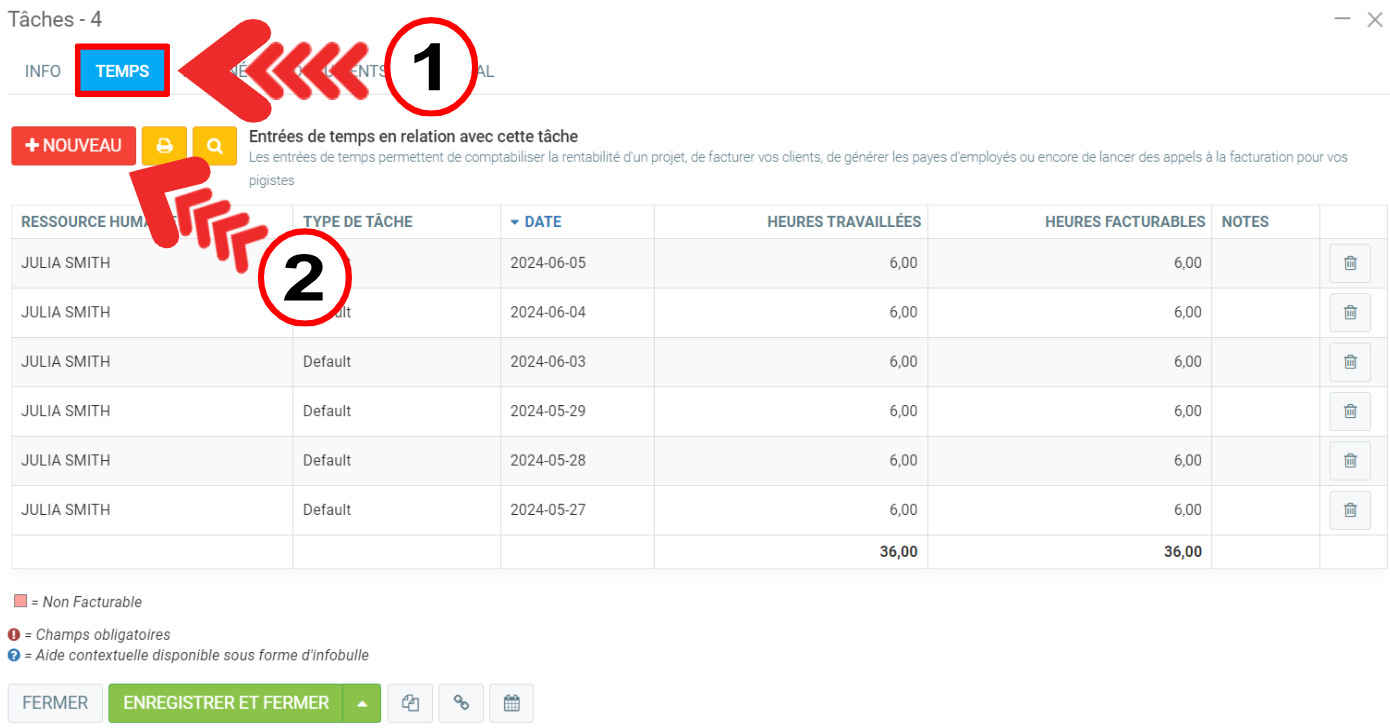
Task: Sort by HEURES TRAVAILLÉES column header
Action: pos(843,222)
